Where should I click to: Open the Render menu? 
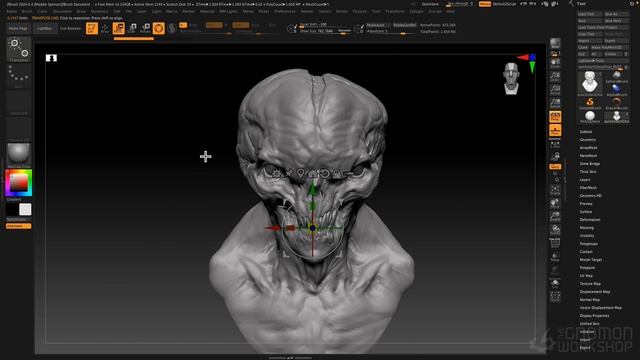point(307,11)
